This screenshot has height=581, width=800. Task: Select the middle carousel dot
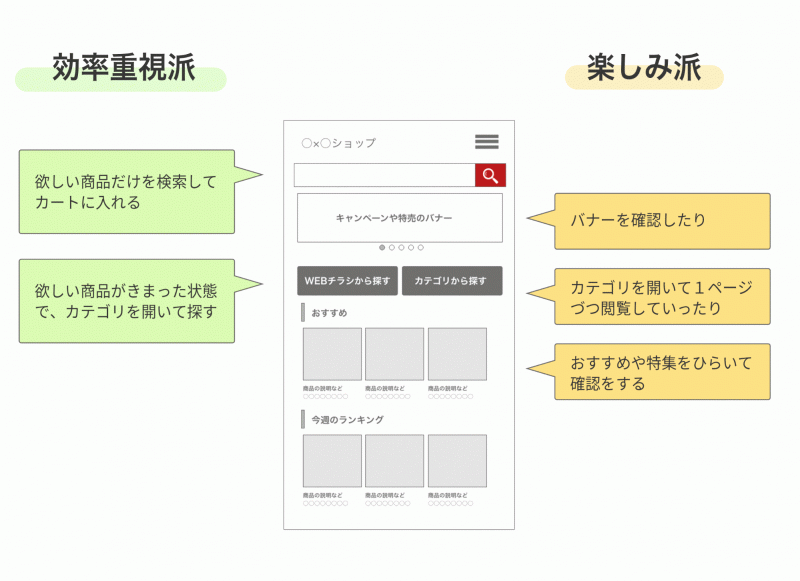[401, 247]
